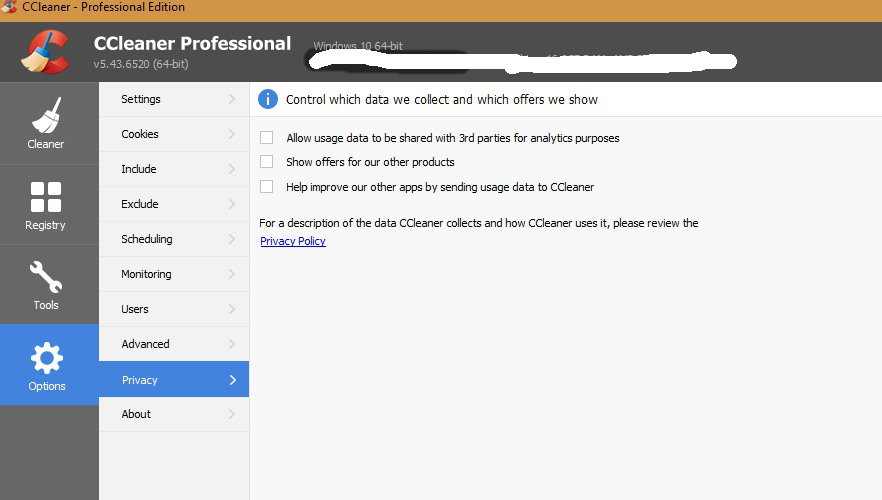Click the blue info icon
Image resolution: width=882 pixels, height=500 pixels.
(x=268, y=99)
